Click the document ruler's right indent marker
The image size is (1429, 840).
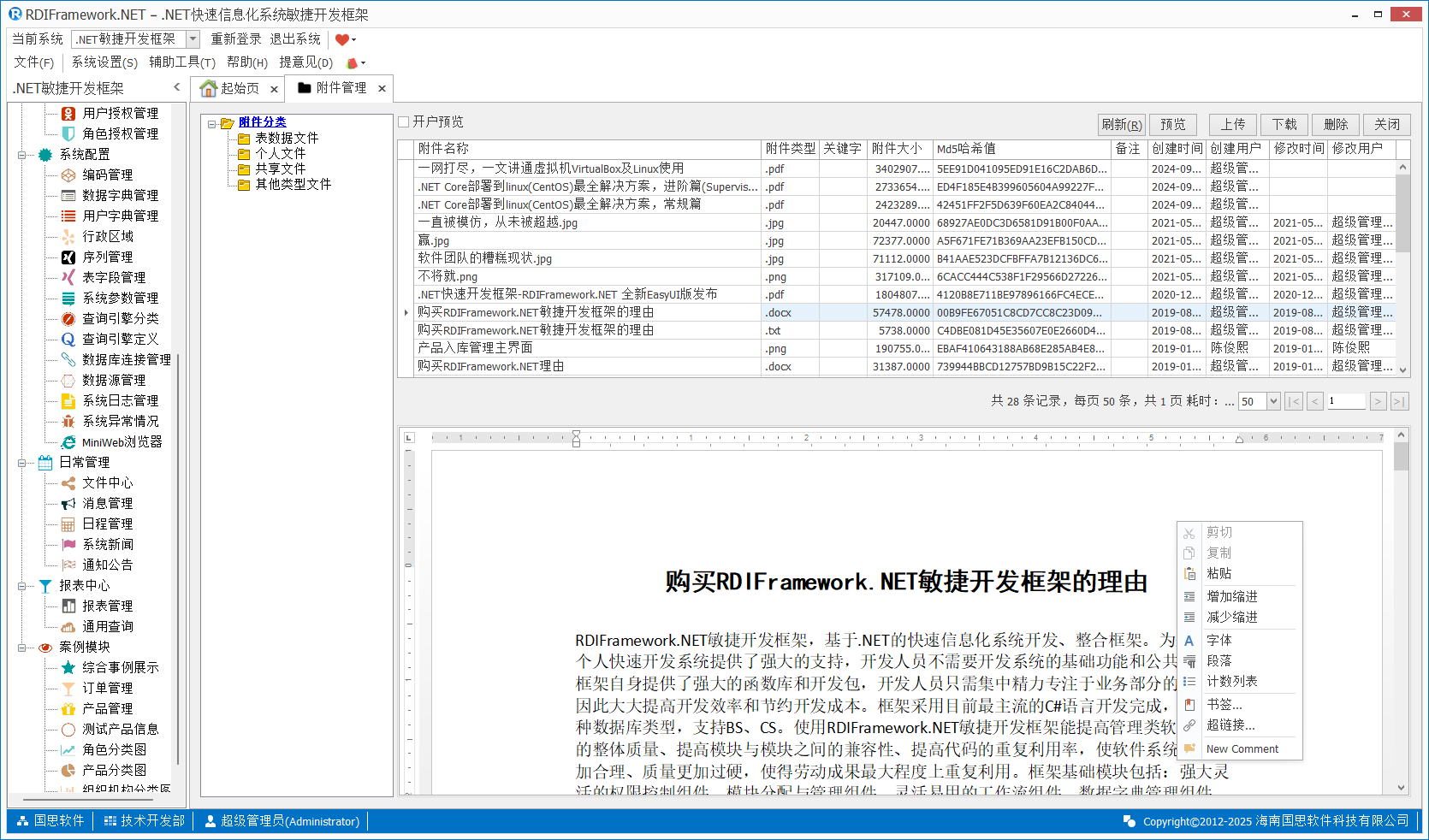pos(1239,440)
